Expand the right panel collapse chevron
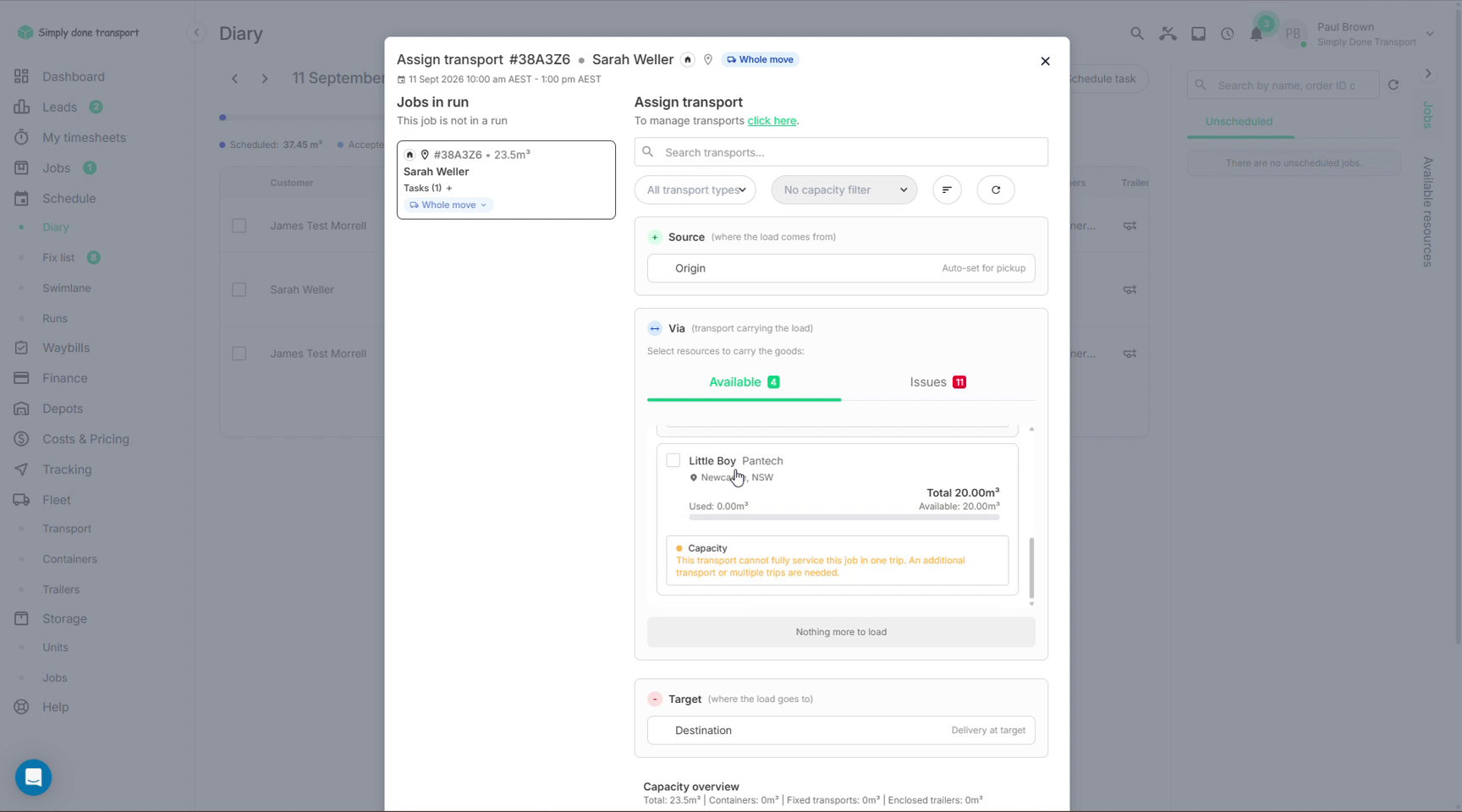Screen dimensions: 1462x812 pyautogui.click(x=1428, y=74)
